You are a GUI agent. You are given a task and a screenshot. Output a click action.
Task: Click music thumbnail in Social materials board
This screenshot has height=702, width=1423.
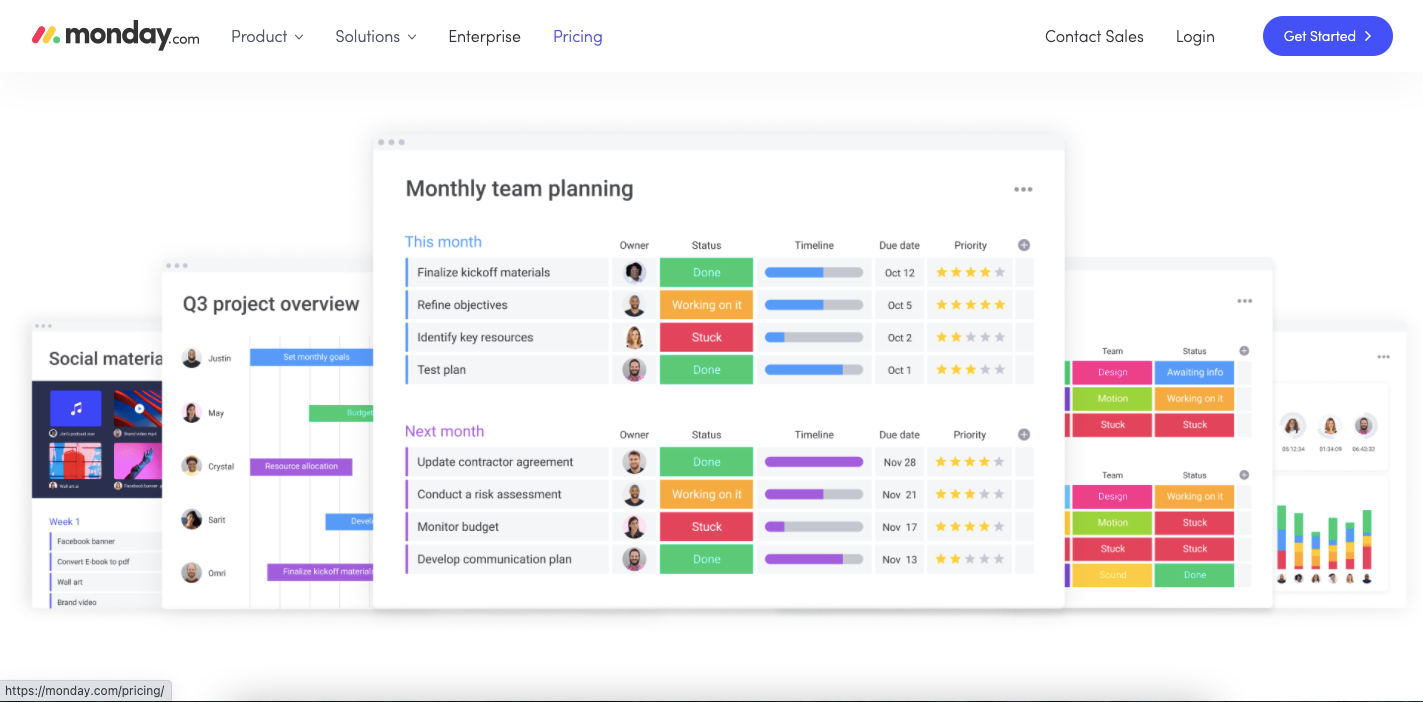tap(76, 409)
